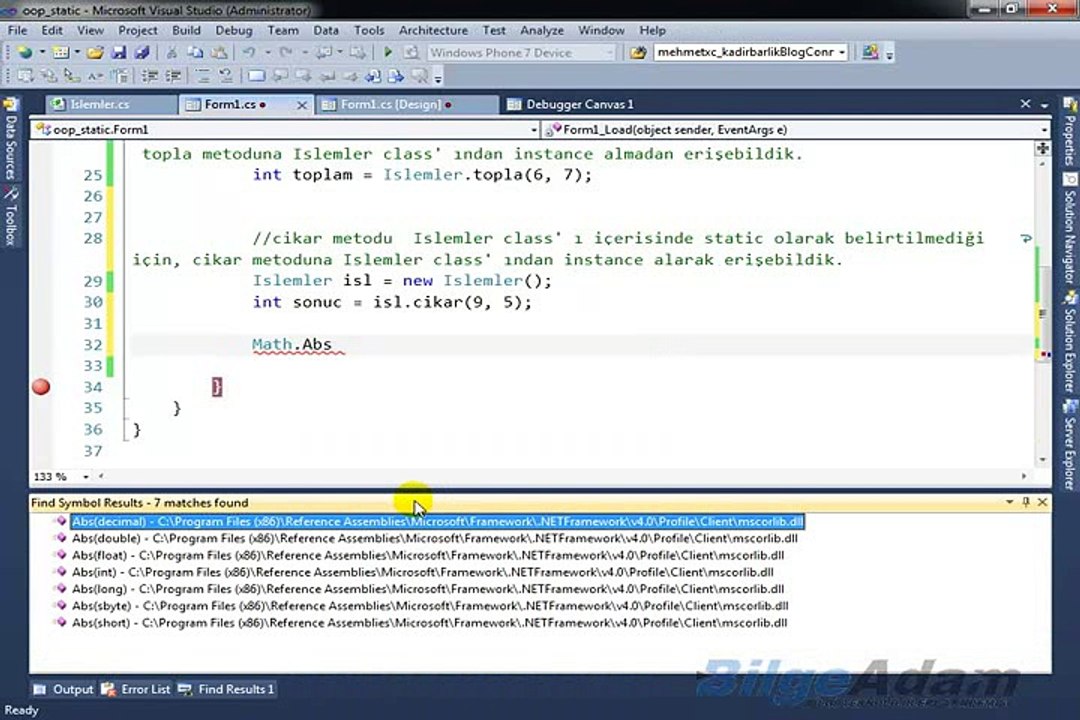Click the New Project toolbar icon

point(25,52)
